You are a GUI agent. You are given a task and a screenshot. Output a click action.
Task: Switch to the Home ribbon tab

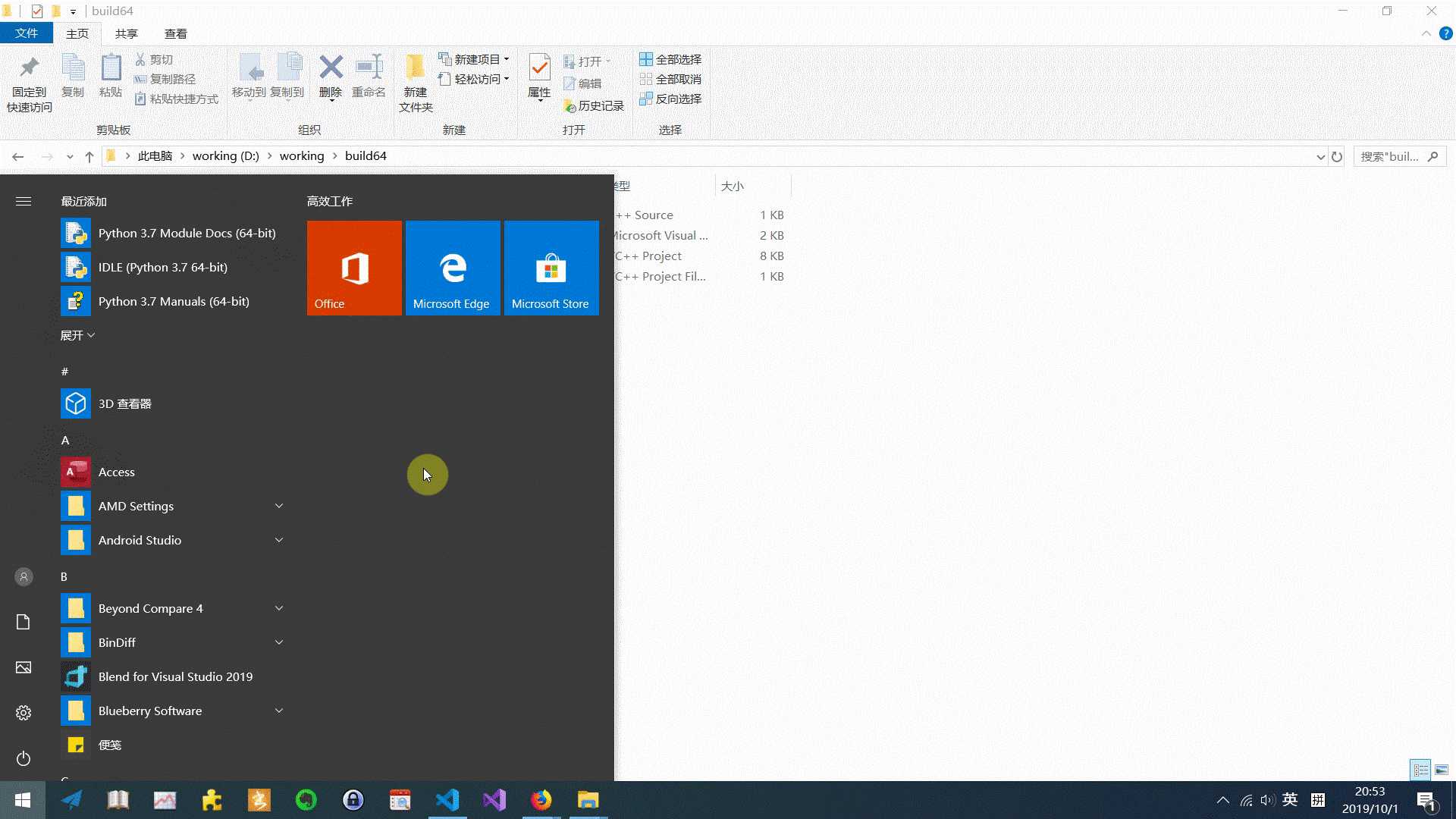[x=77, y=33]
